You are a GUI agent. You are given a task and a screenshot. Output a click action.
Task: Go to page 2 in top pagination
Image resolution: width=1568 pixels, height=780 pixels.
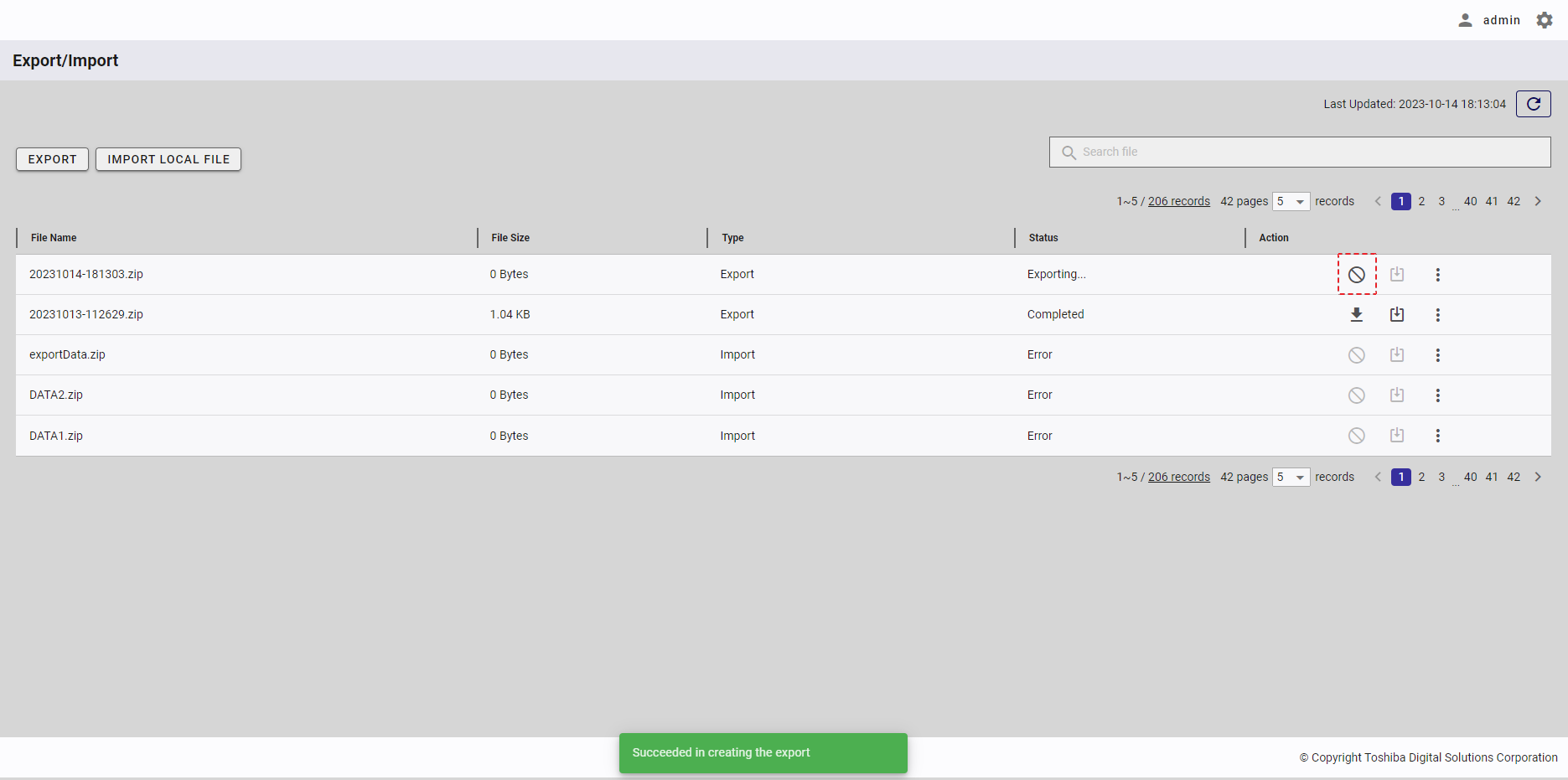click(x=1421, y=202)
